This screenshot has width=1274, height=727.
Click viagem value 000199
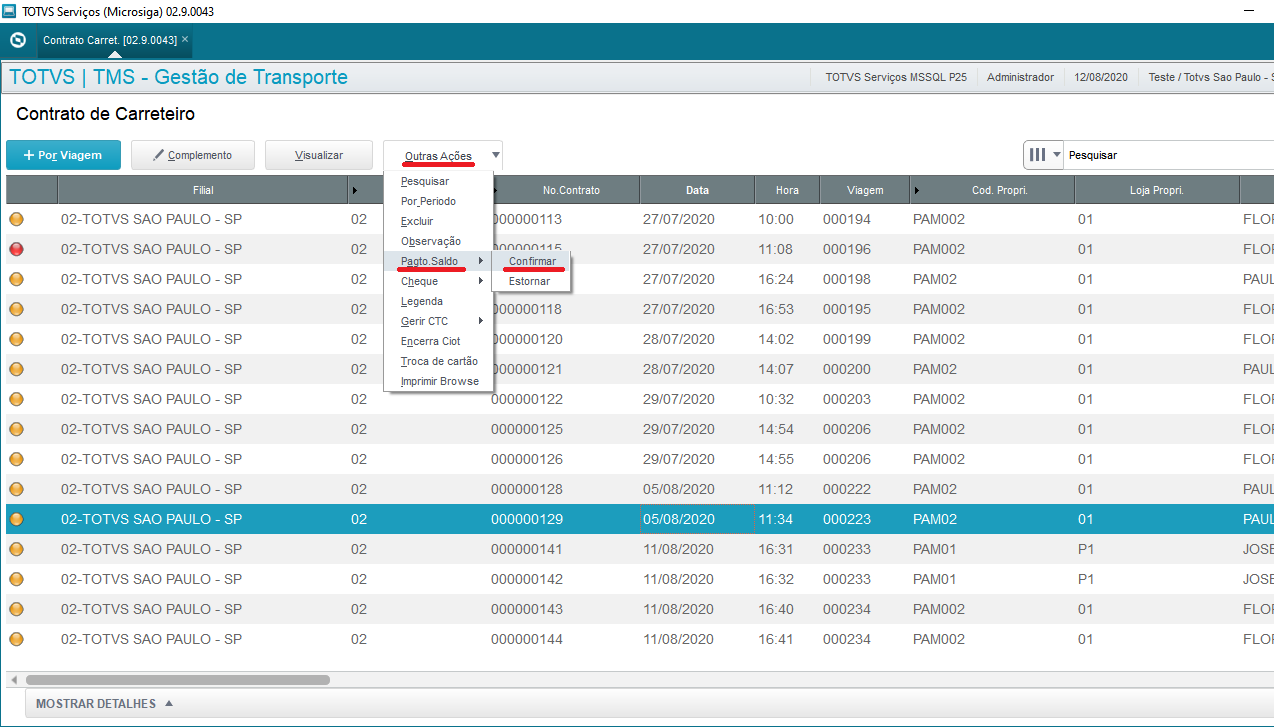click(x=847, y=339)
